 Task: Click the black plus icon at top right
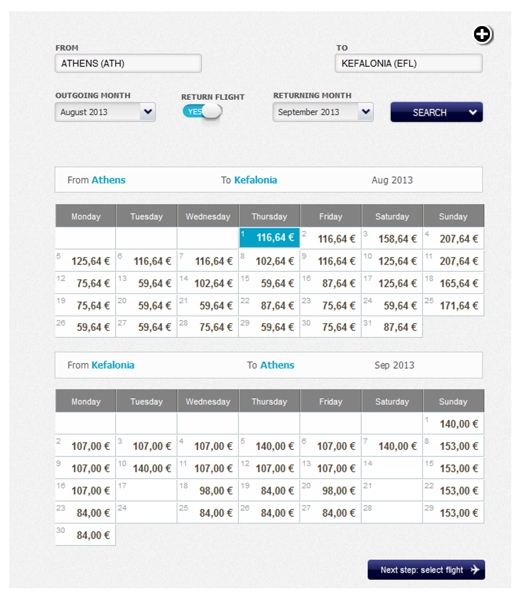click(x=482, y=34)
